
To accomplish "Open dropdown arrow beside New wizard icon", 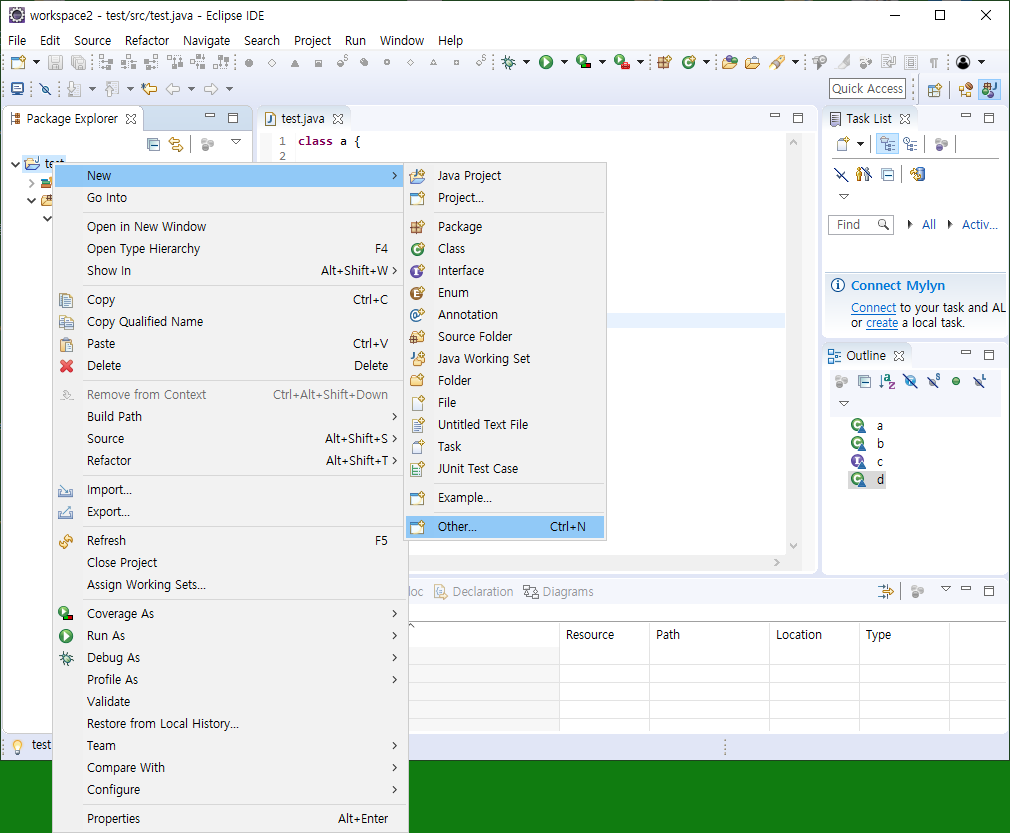I will tap(36, 62).
